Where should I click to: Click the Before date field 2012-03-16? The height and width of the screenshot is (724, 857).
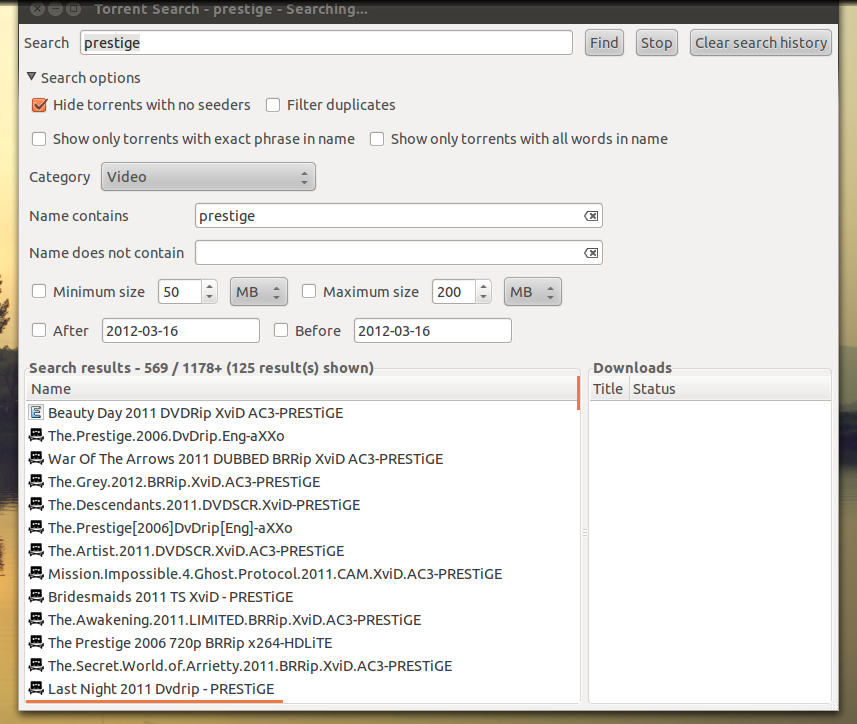tap(433, 331)
